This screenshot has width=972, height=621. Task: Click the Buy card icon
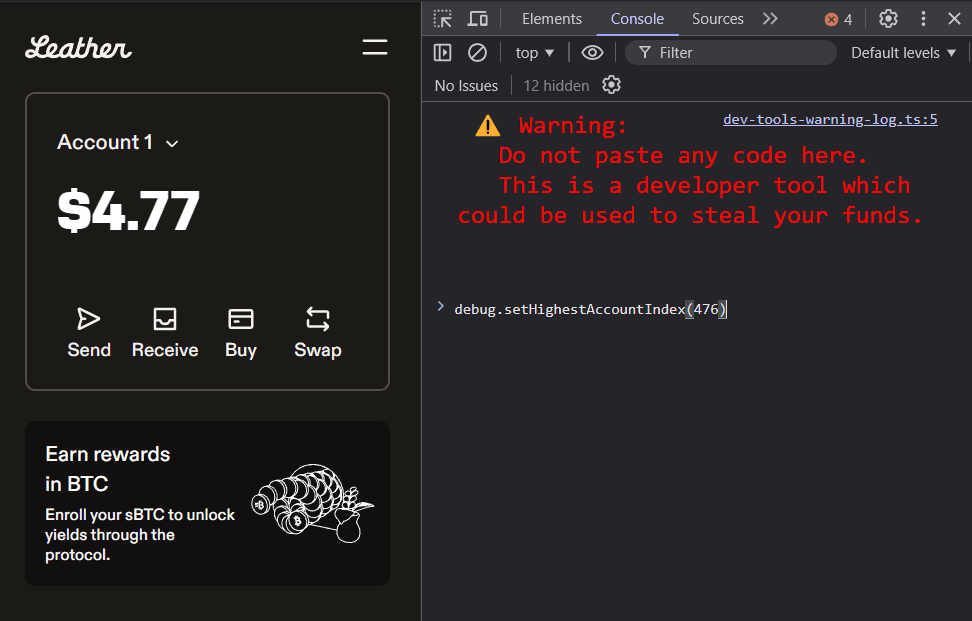[x=241, y=319]
